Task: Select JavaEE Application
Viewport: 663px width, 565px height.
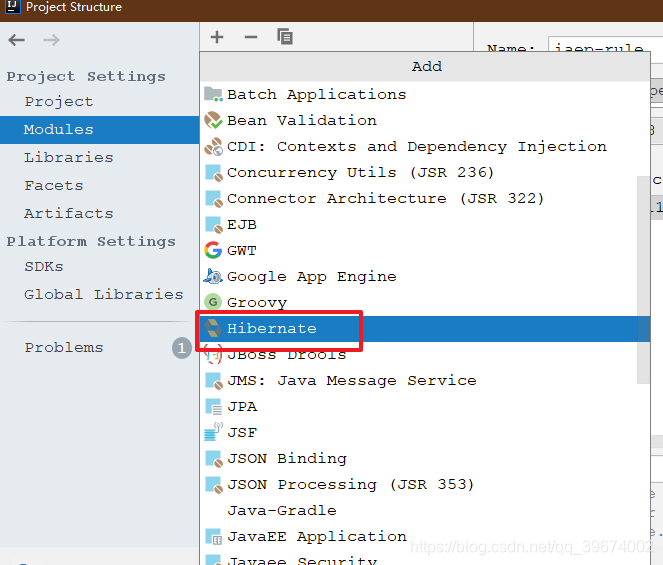Action: tap(425, 537)
